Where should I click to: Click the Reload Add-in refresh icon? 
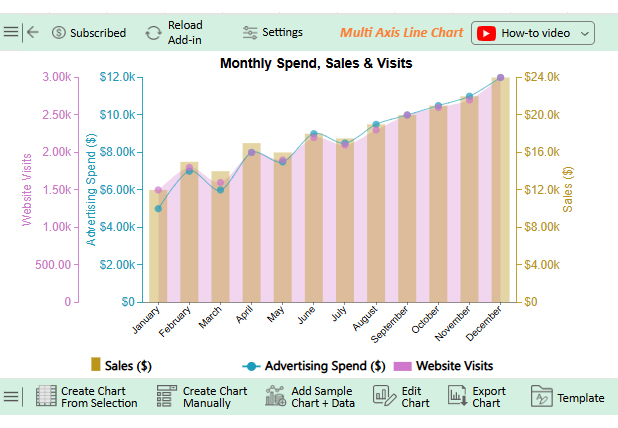point(153,32)
